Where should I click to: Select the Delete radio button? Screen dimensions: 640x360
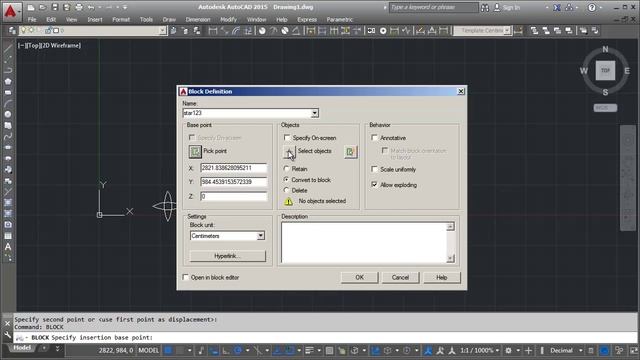pyautogui.click(x=287, y=190)
